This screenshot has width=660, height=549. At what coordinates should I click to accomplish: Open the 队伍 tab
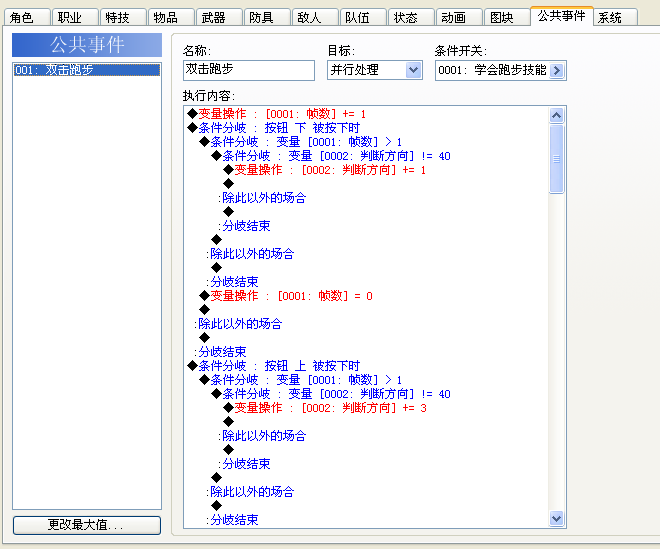point(363,17)
